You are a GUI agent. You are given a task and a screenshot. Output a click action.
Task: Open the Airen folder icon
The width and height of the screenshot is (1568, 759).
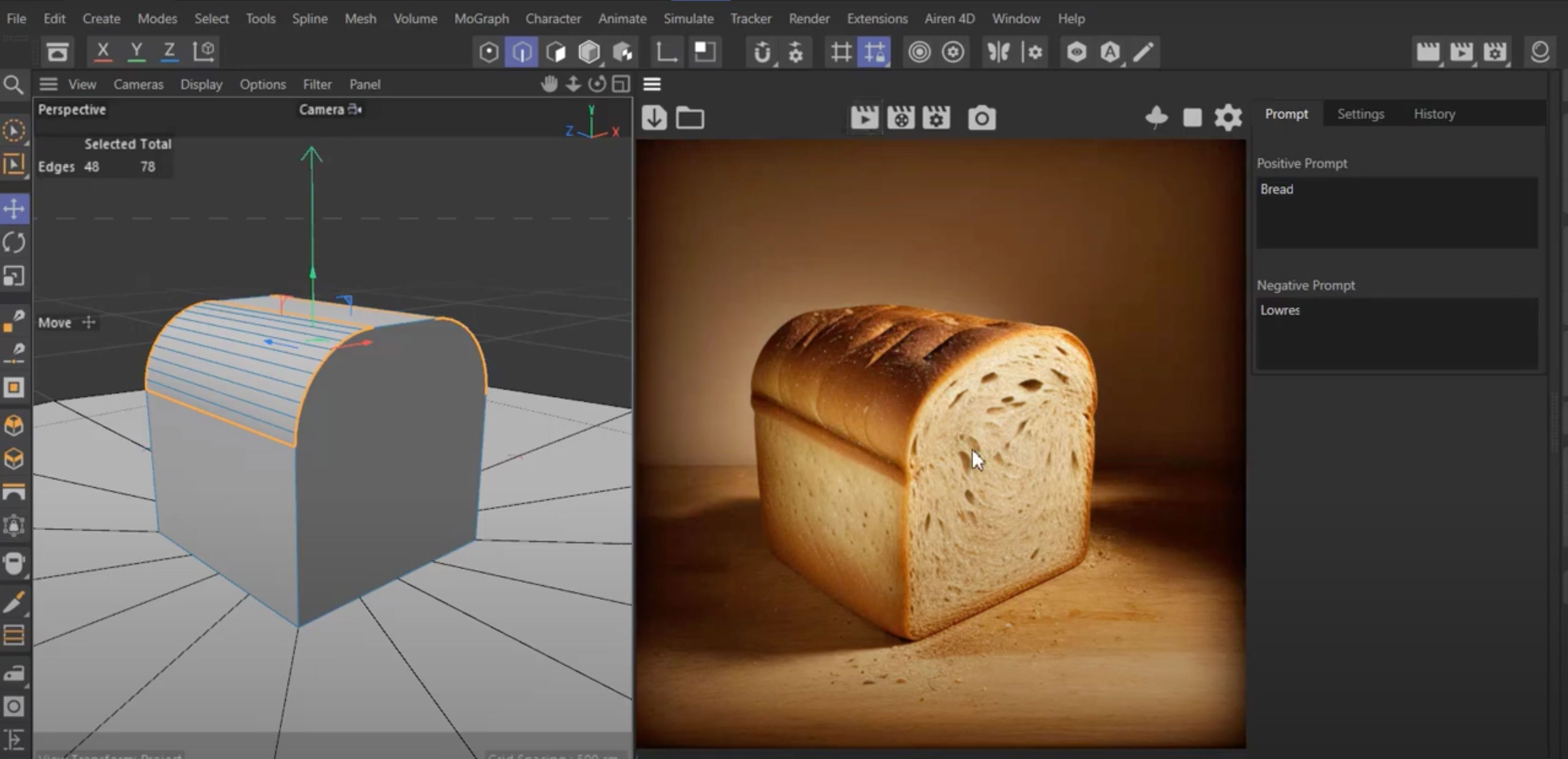[x=690, y=118]
